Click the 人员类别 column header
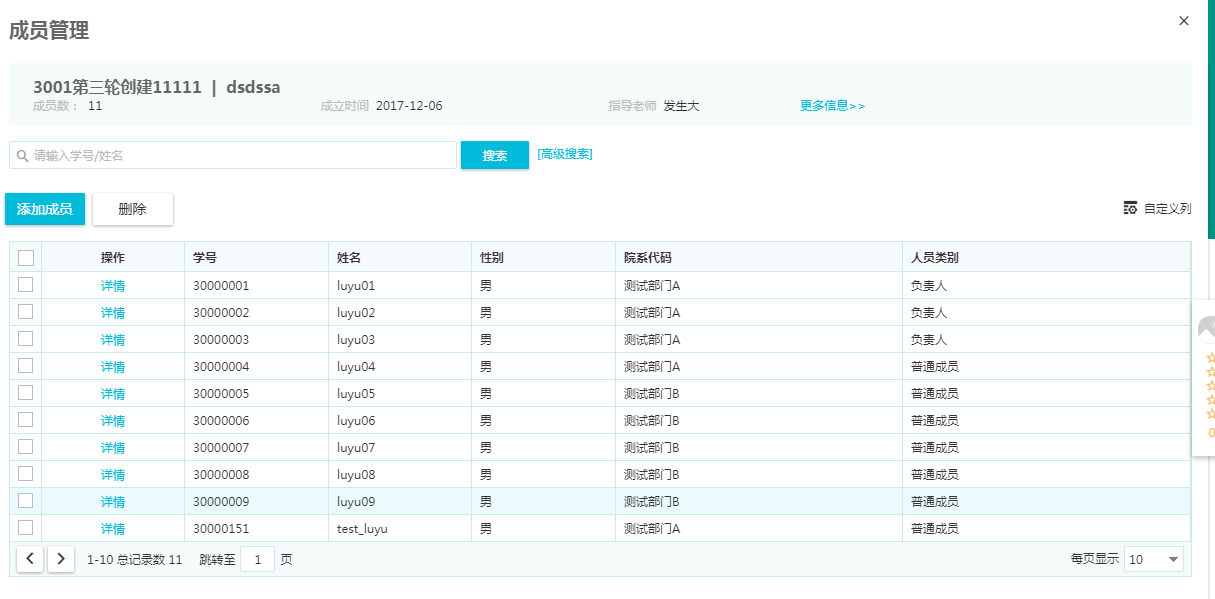The height and width of the screenshot is (599, 1215). pyautogui.click(x=1047, y=257)
